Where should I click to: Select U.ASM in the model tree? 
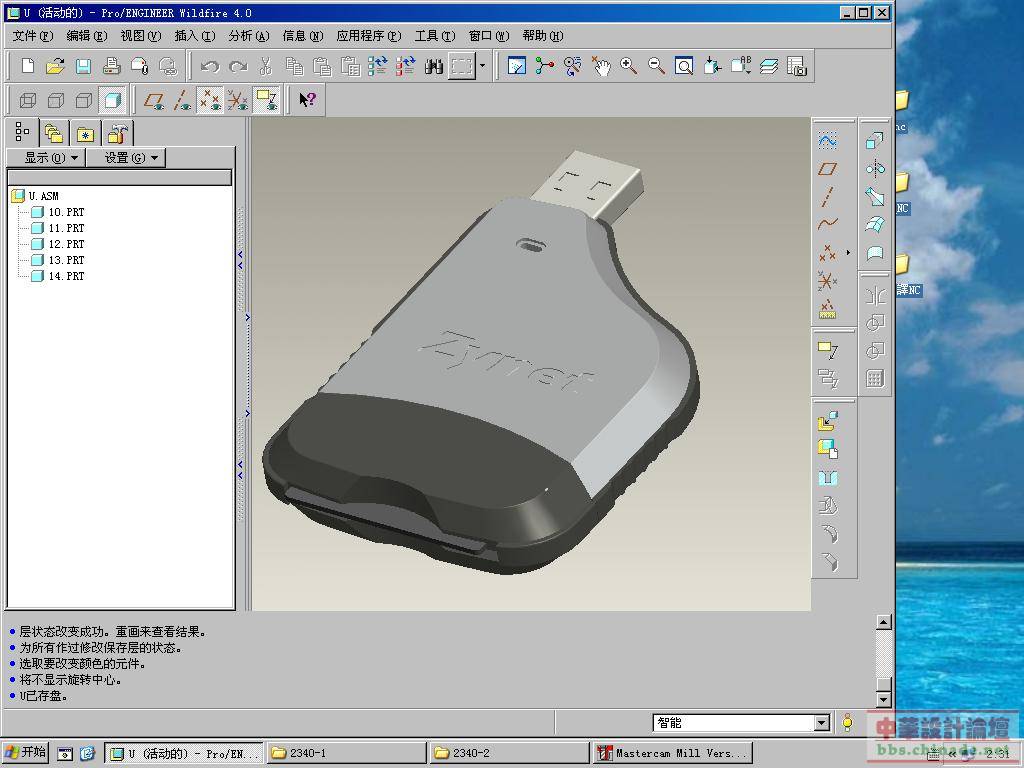[43, 196]
